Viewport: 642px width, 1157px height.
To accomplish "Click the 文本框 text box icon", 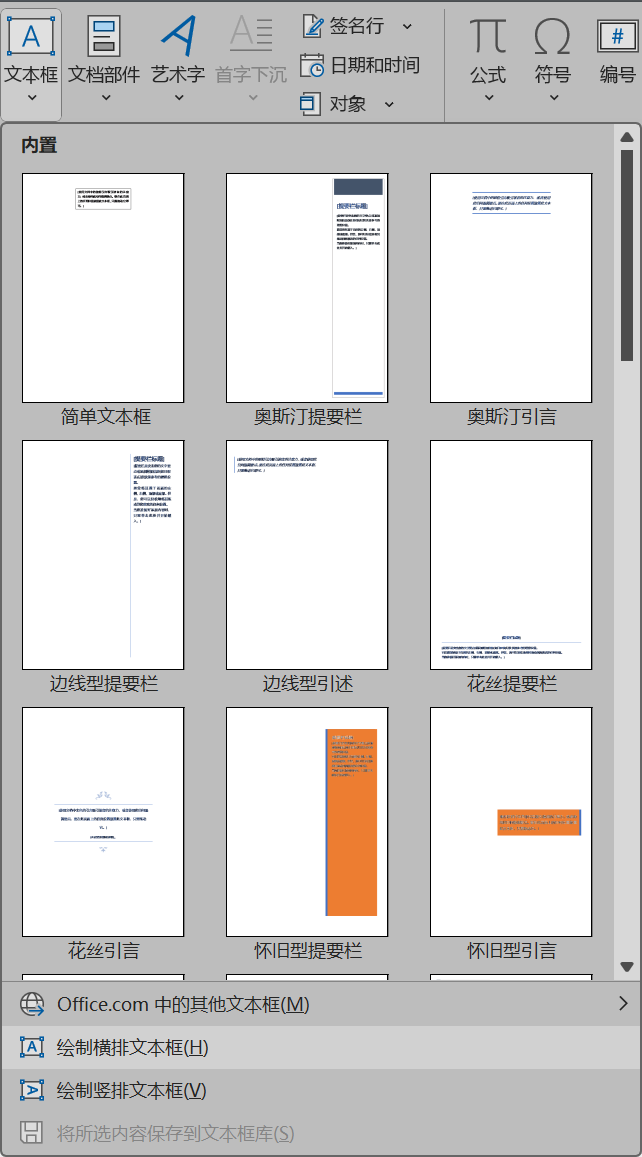I will (x=31, y=35).
